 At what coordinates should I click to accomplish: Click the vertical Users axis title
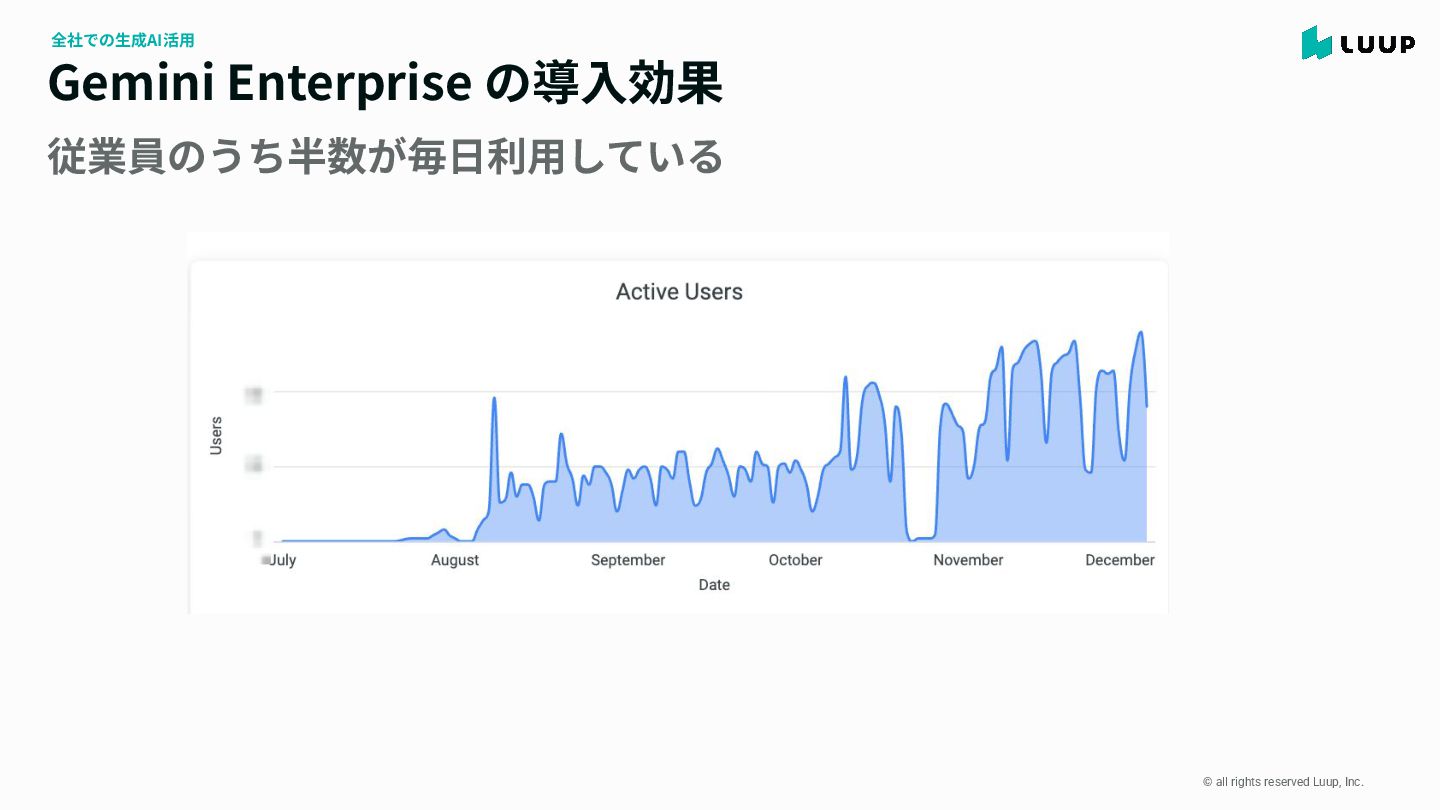(216, 436)
